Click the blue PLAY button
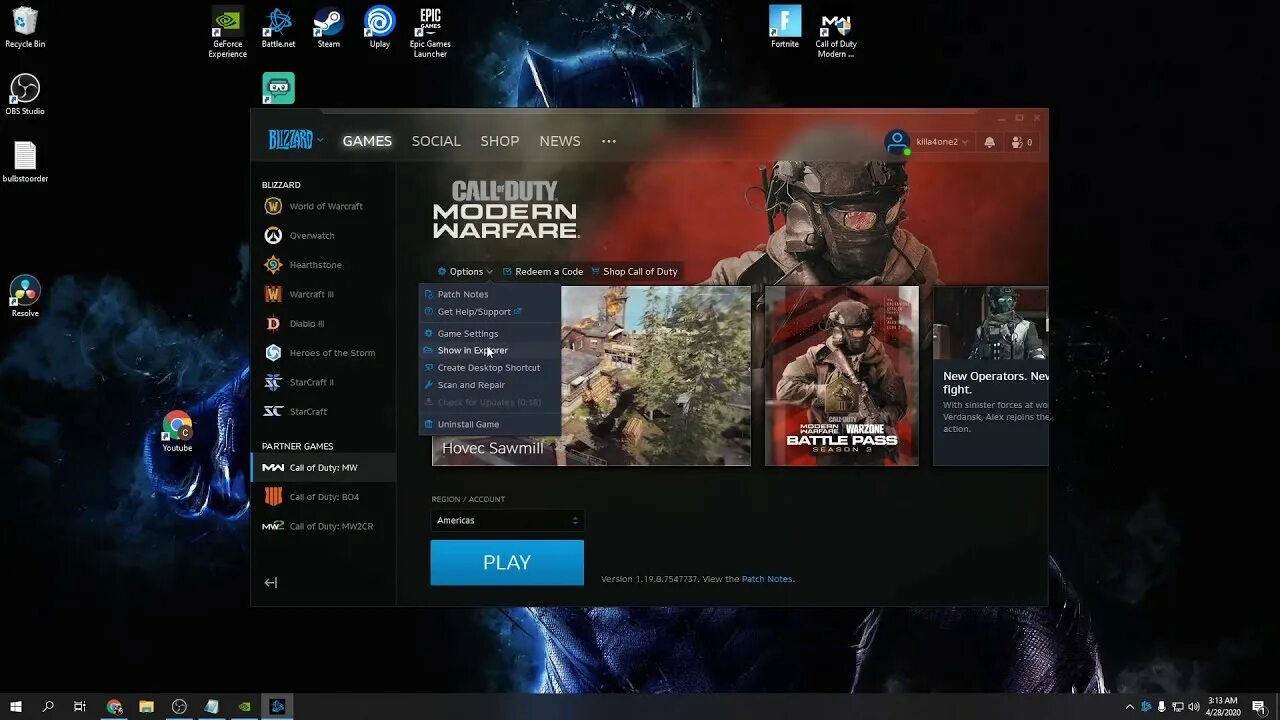This screenshot has width=1280, height=720. [507, 563]
